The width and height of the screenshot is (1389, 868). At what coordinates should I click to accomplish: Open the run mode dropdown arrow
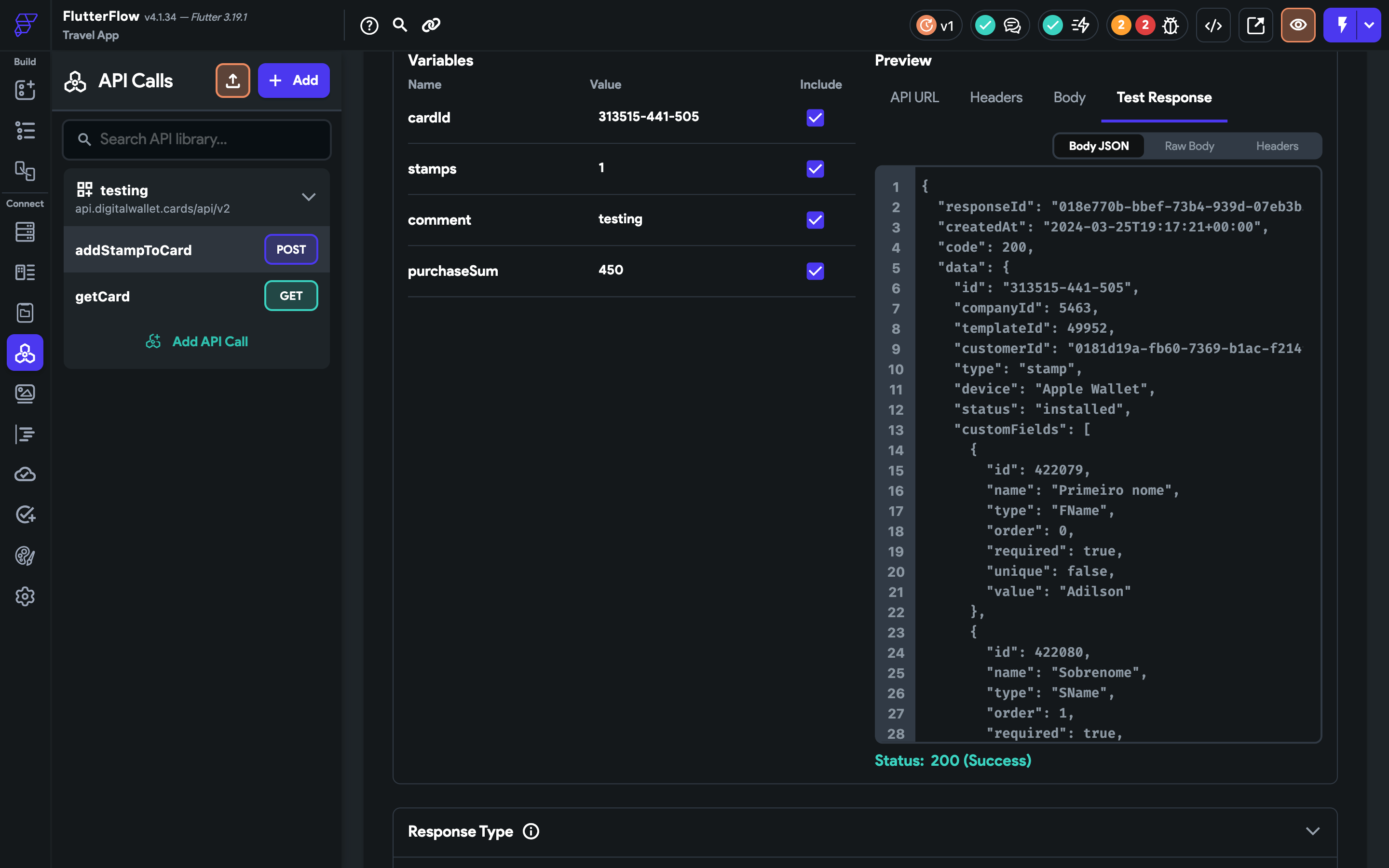[1369, 25]
